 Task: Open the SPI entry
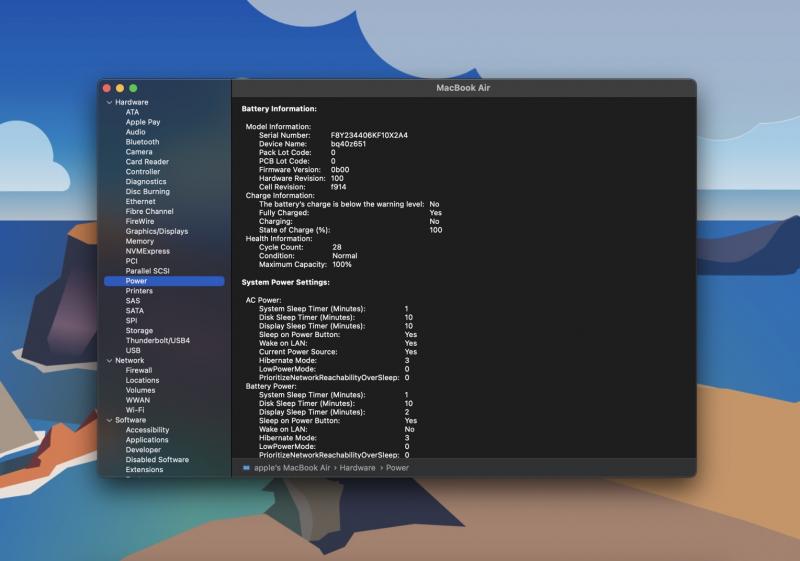click(x=131, y=321)
